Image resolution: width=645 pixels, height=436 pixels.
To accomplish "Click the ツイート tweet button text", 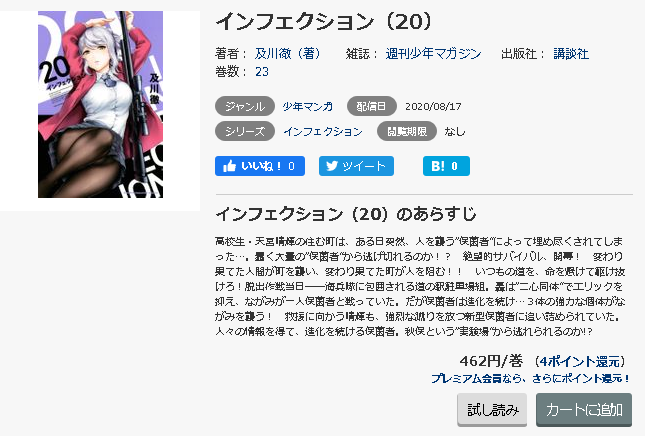I will click(364, 166).
